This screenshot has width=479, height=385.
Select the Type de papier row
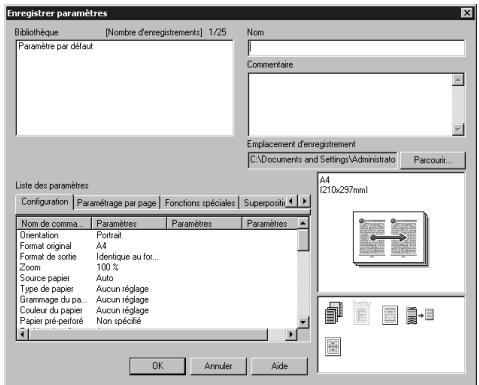[157, 289]
